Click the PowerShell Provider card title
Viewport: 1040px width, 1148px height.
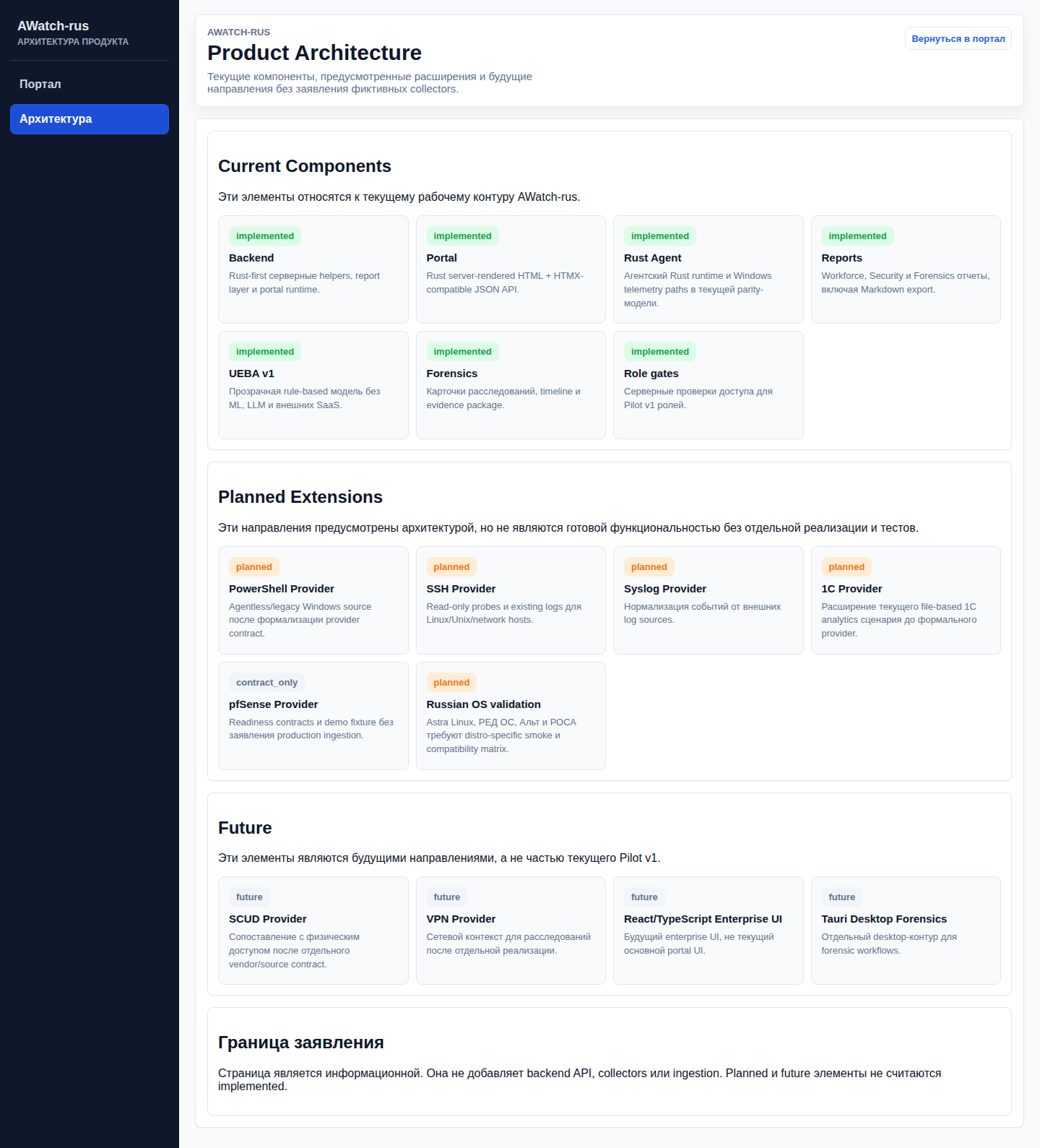coord(282,589)
